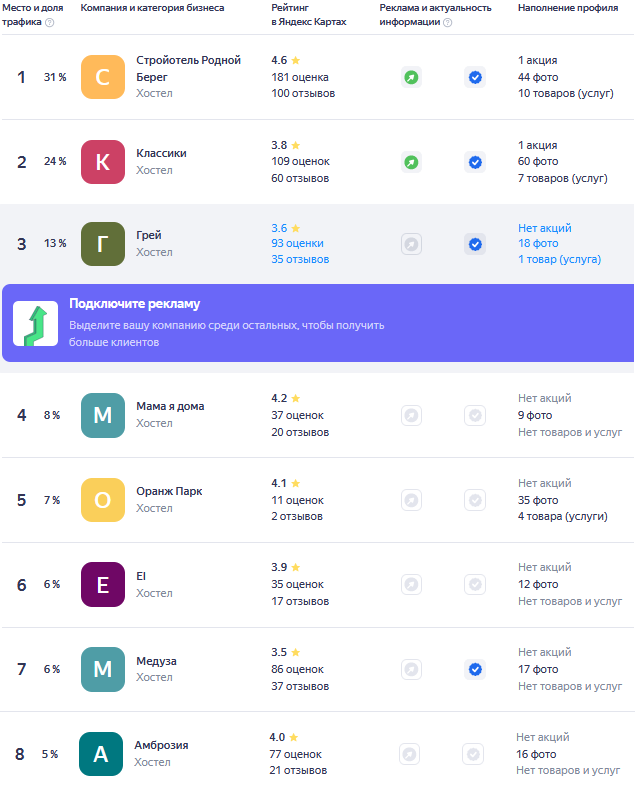This screenshot has width=635, height=795.
Task: Click the Классики red K avatar
Action: (103, 162)
